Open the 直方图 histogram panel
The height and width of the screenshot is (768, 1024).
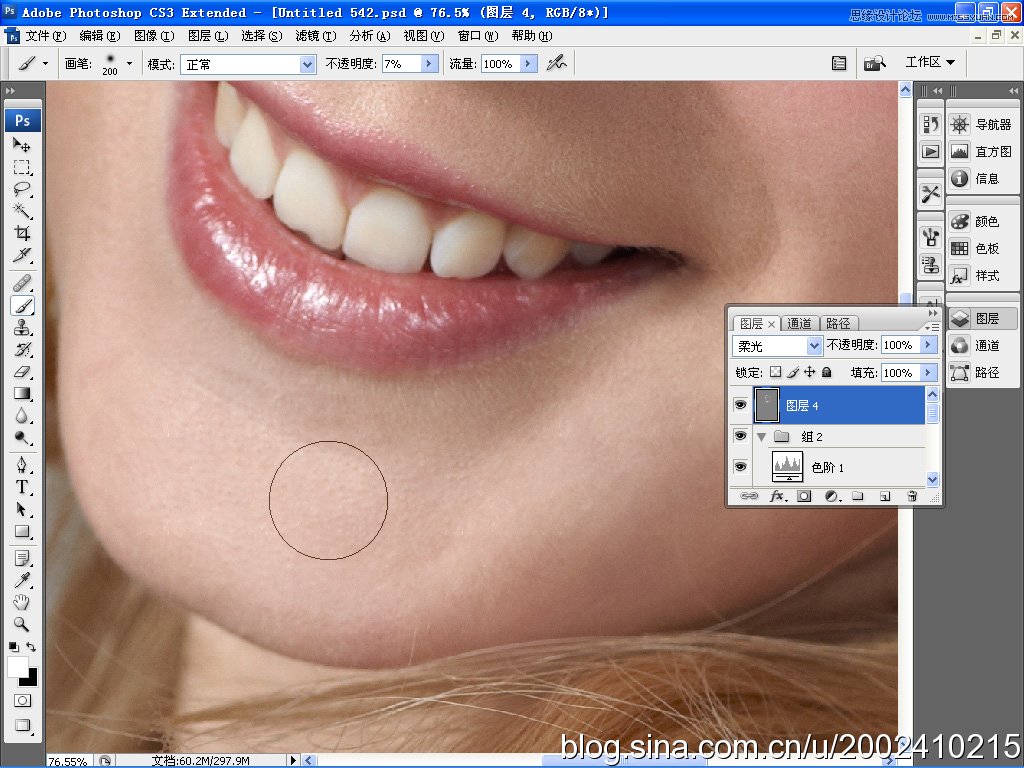[981, 152]
